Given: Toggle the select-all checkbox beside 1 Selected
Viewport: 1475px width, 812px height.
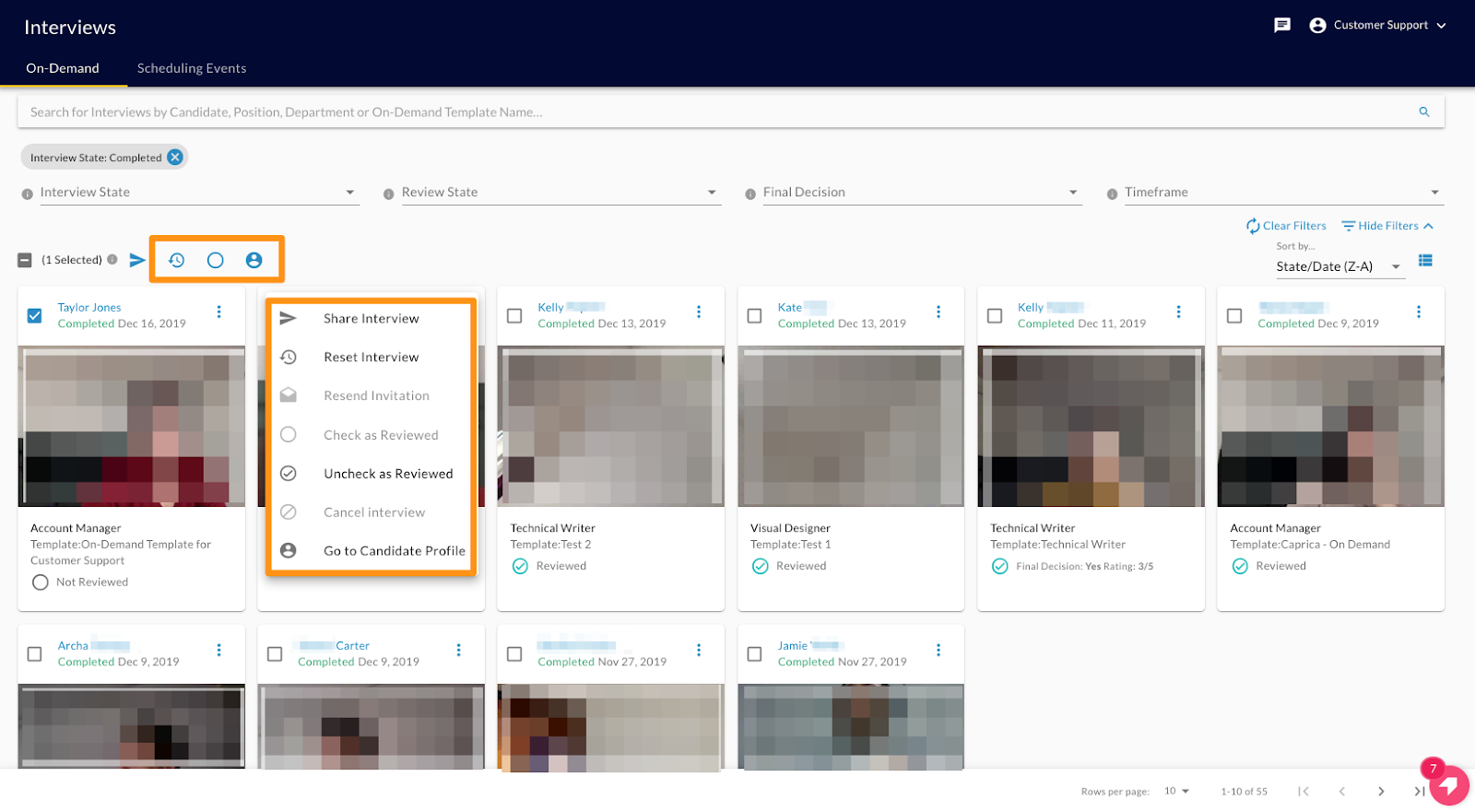Looking at the screenshot, I should click(25, 261).
